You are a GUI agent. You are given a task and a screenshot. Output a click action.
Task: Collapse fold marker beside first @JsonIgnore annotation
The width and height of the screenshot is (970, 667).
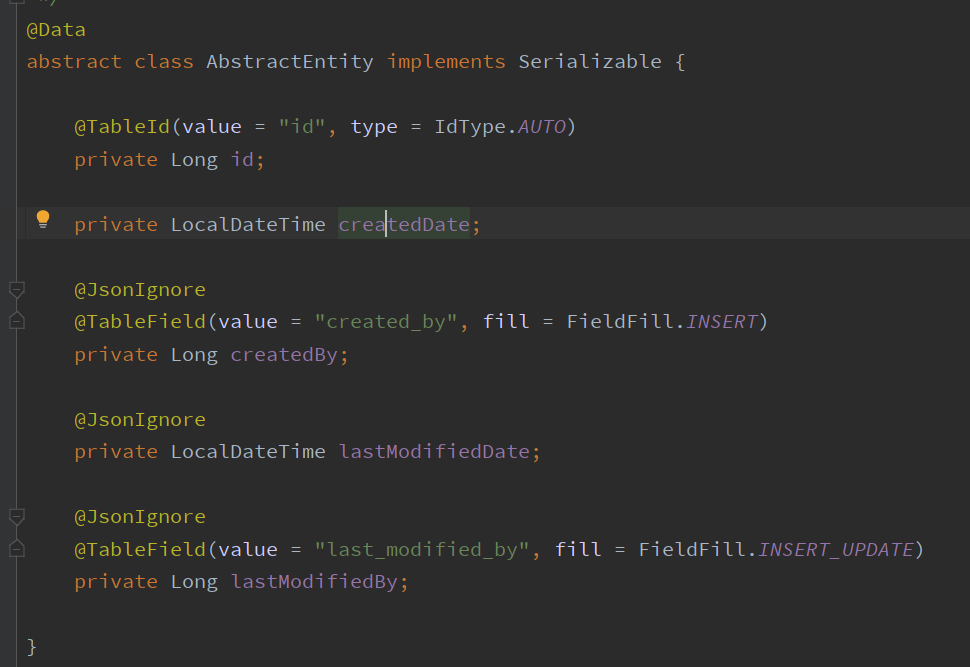(x=16, y=290)
